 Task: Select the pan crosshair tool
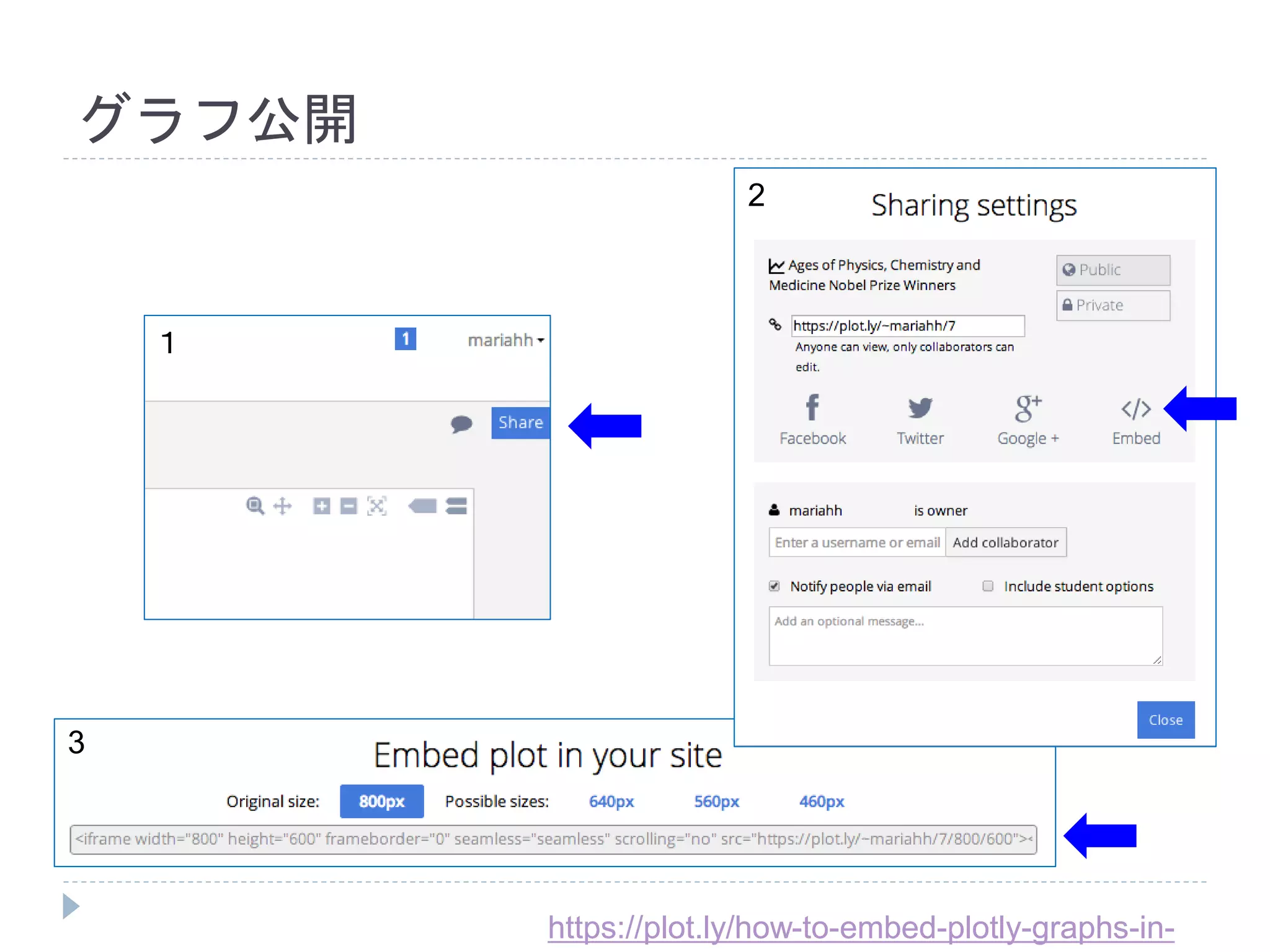click(283, 506)
